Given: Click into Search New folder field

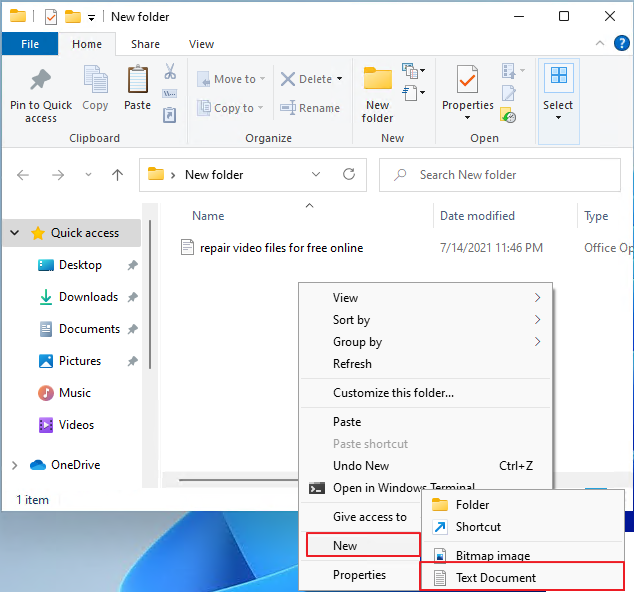Looking at the screenshot, I should point(500,175).
